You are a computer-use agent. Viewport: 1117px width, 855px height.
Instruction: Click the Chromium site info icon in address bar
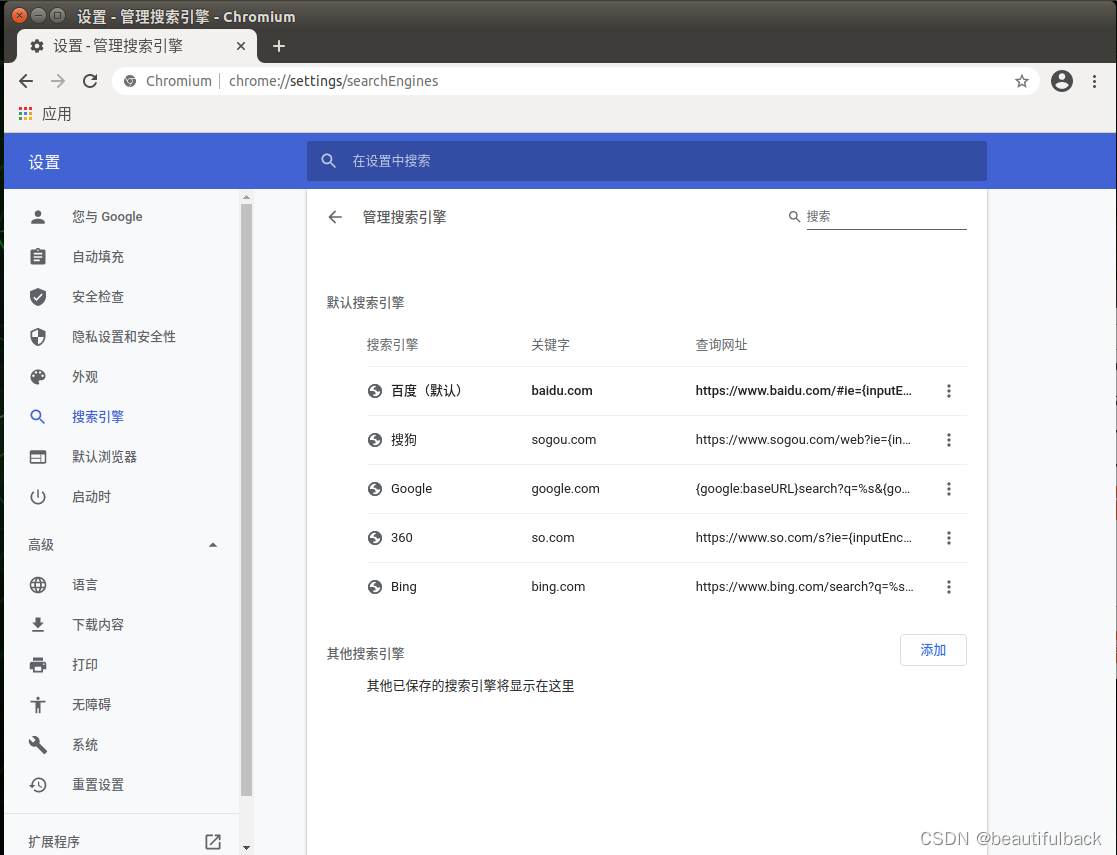[x=130, y=81]
